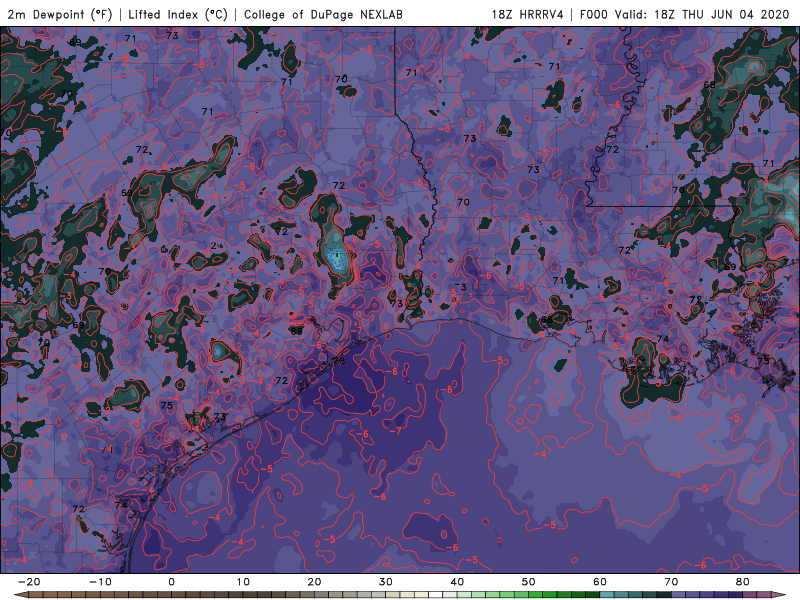Click the 'College of DuPage NEXLAB' text
800x600 pixels.
pyautogui.click(x=323, y=14)
